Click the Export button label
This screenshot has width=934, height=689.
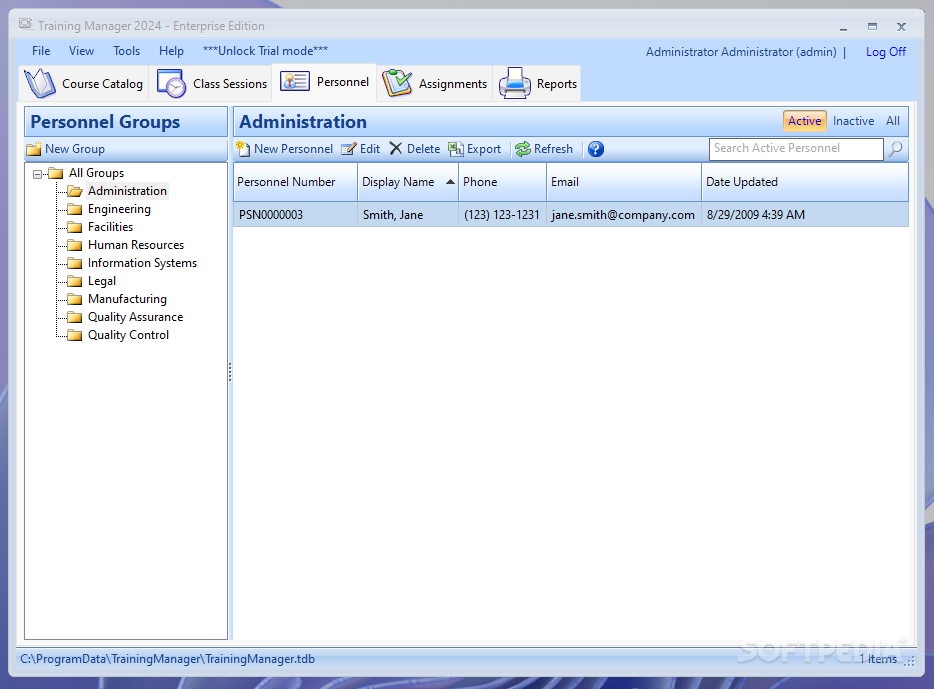484,149
